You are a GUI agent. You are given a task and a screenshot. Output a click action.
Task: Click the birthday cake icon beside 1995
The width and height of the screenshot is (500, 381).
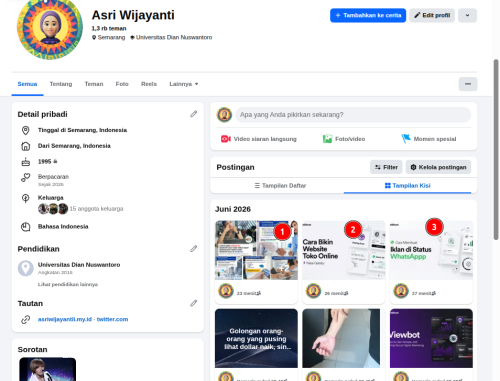click(26, 162)
